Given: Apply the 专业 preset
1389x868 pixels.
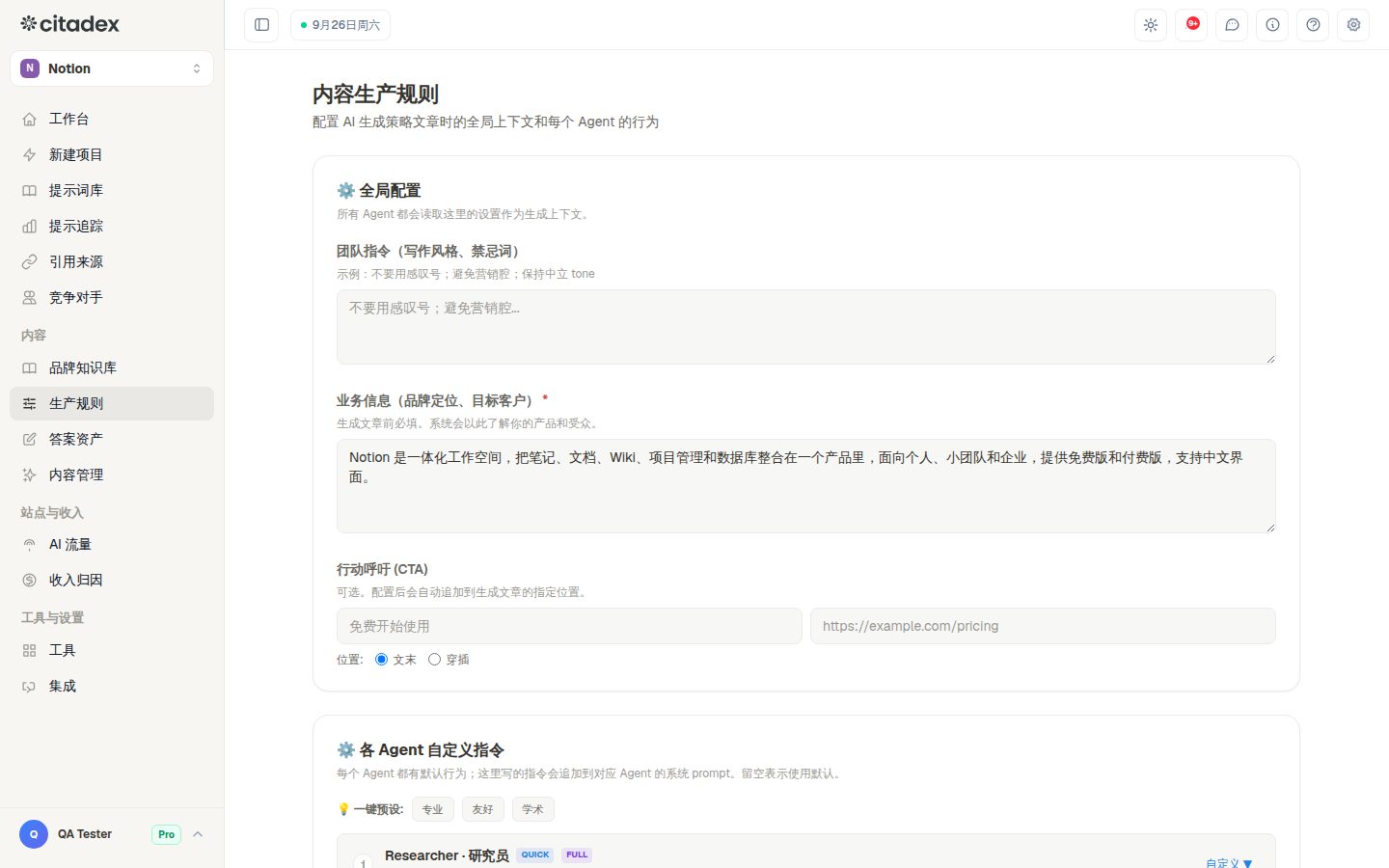Looking at the screenshot, I should [432, 809].
